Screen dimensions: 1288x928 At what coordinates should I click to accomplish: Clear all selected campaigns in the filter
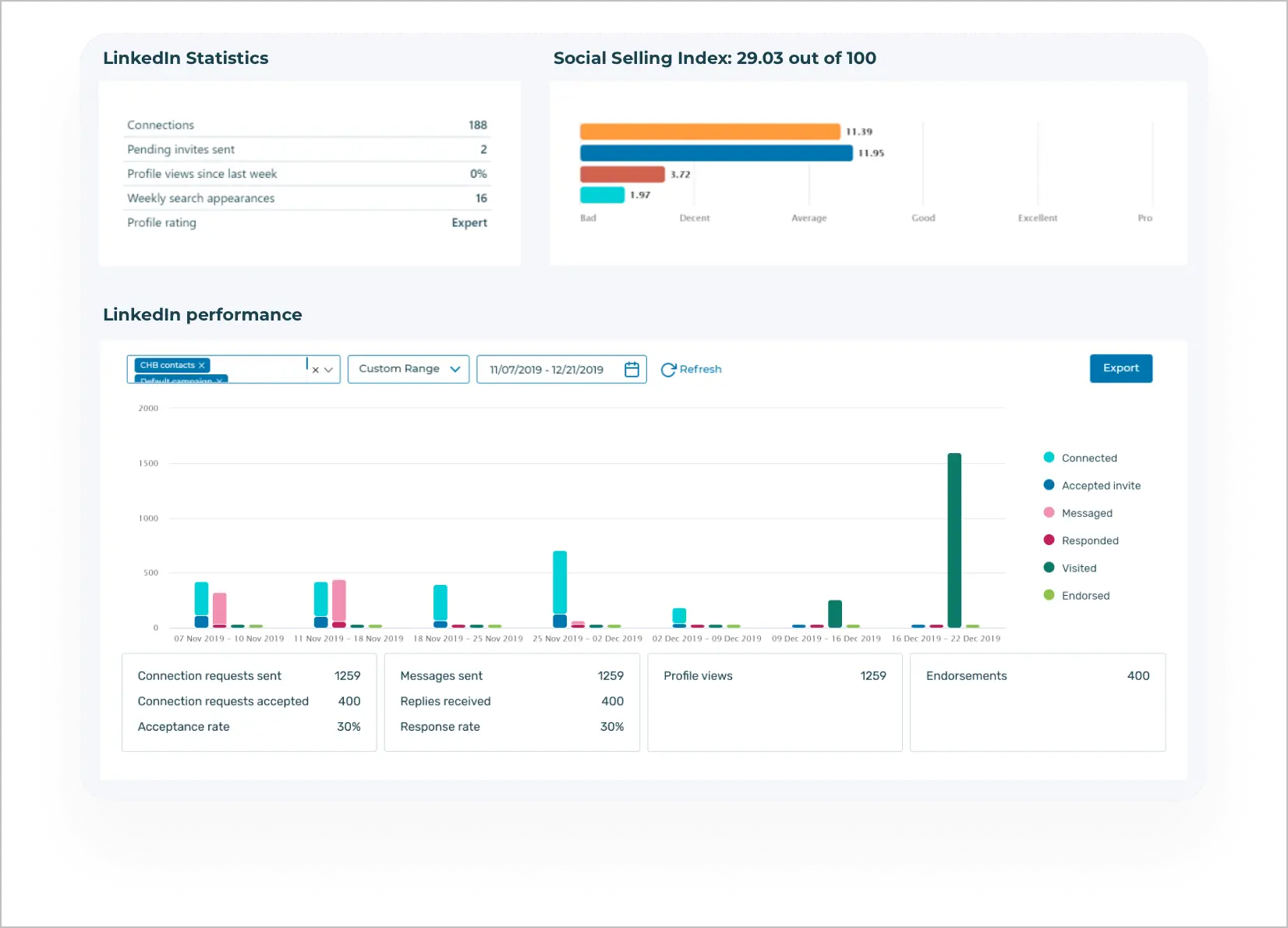(316, 370)
